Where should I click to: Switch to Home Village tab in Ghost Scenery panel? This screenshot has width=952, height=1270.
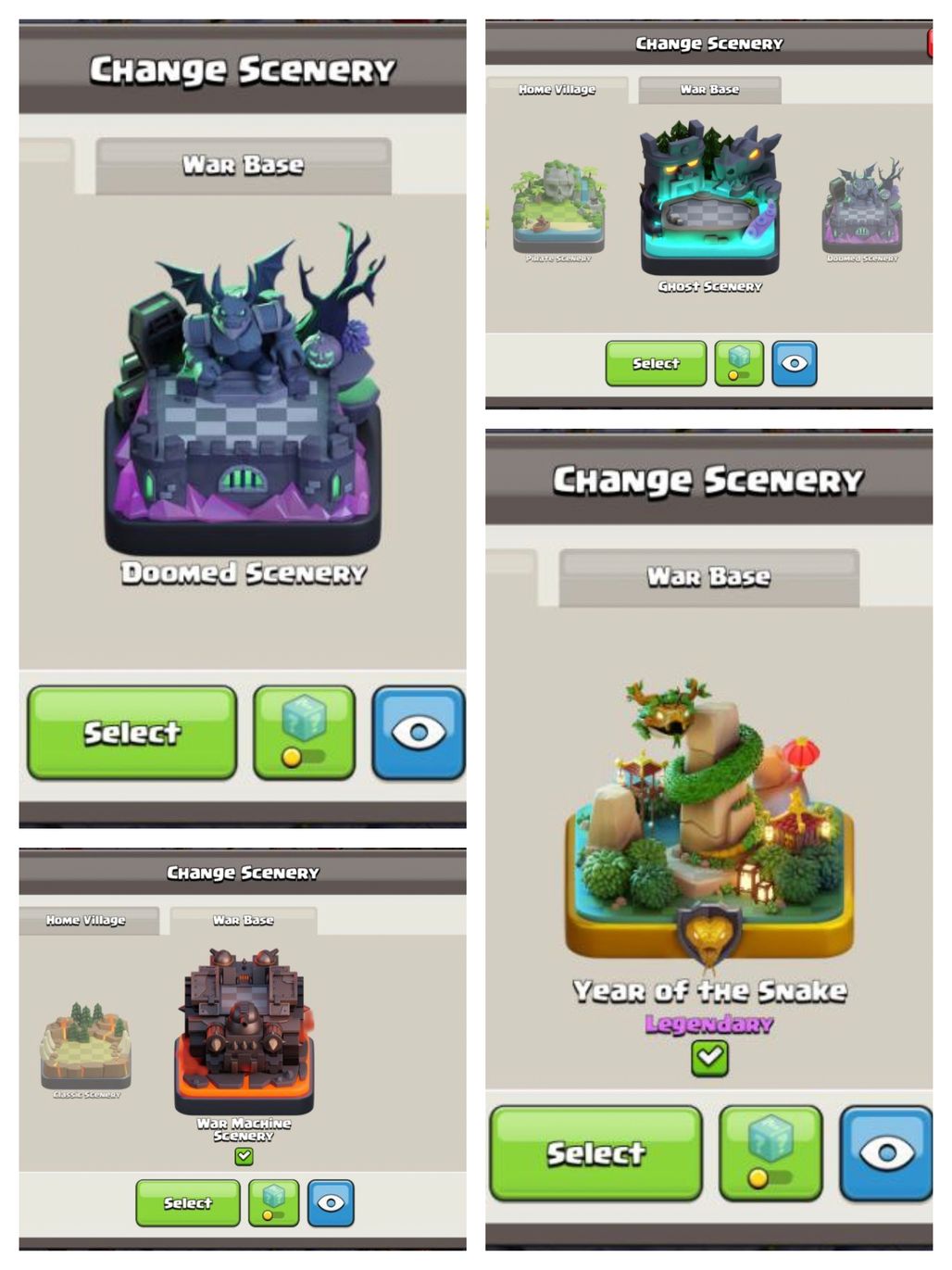[x=557, y=90]
